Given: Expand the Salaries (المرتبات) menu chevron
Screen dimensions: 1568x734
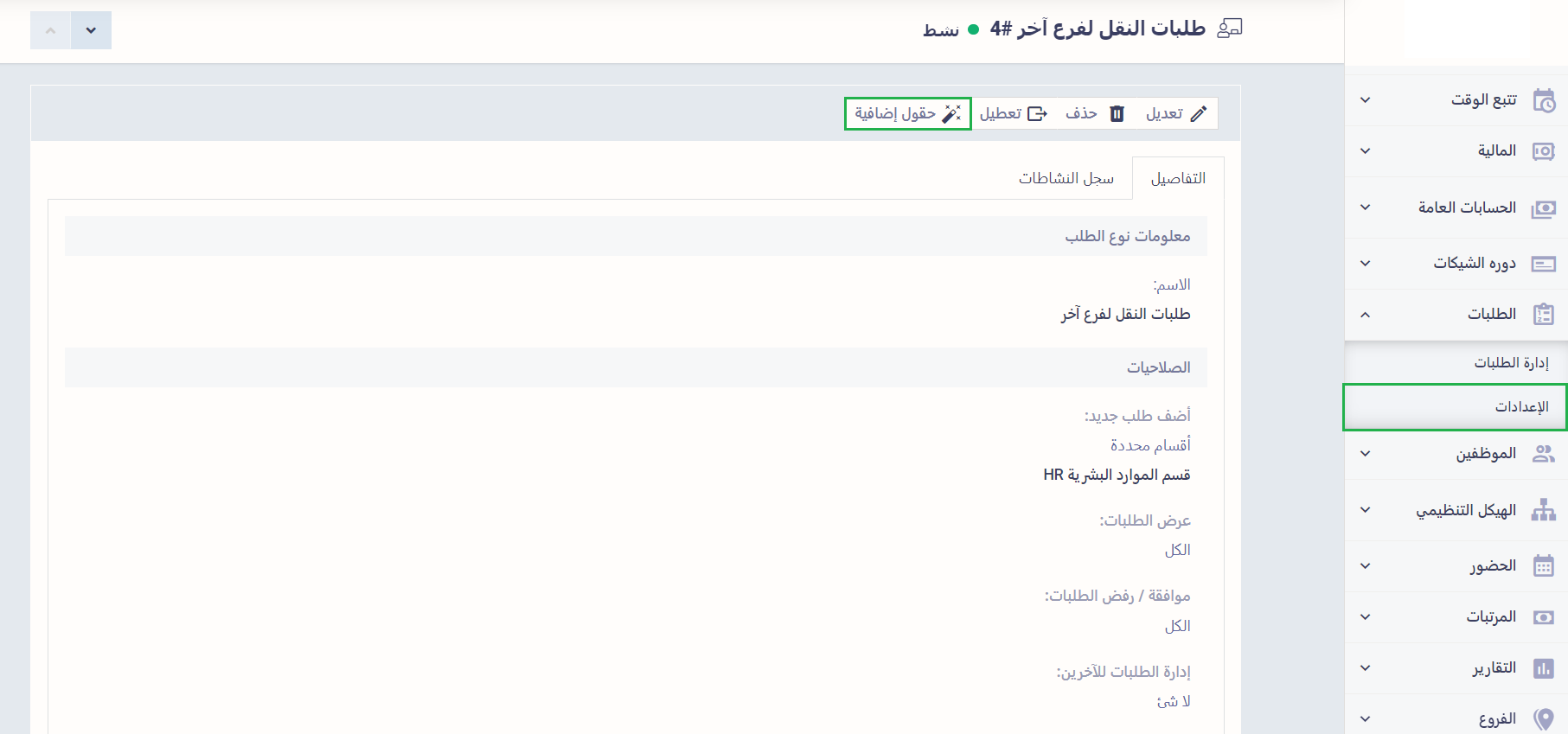Looking at the screenshot, I should tap(1365, 617).
